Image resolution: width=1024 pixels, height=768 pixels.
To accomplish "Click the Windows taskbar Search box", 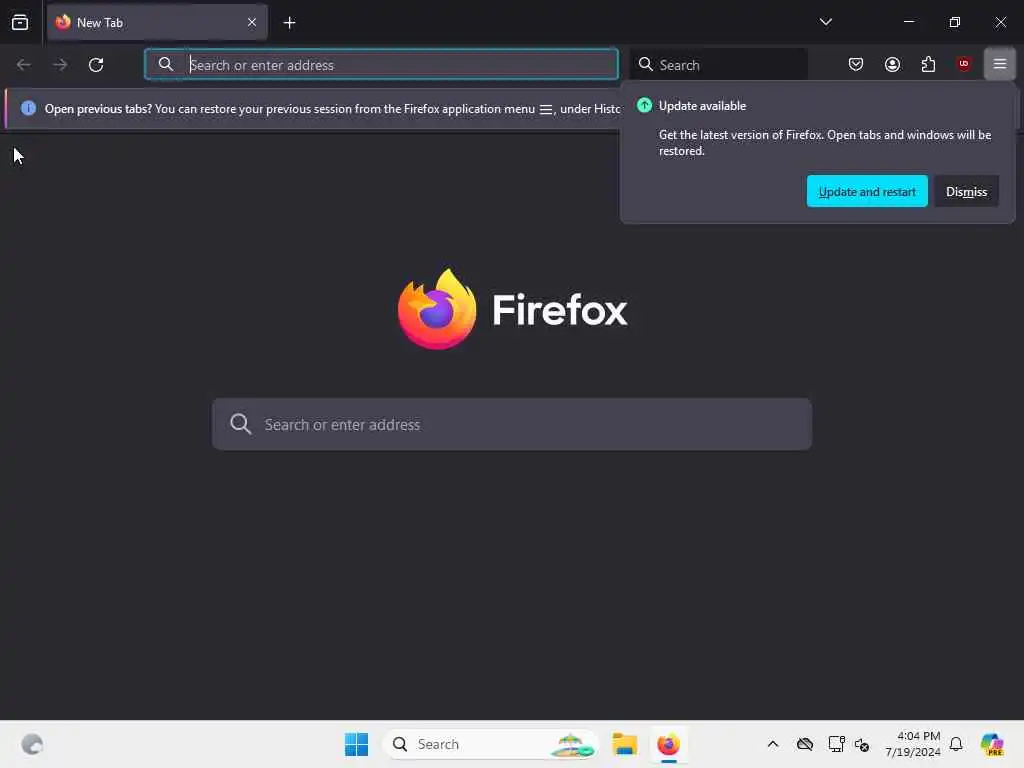I will coord(491,744).
